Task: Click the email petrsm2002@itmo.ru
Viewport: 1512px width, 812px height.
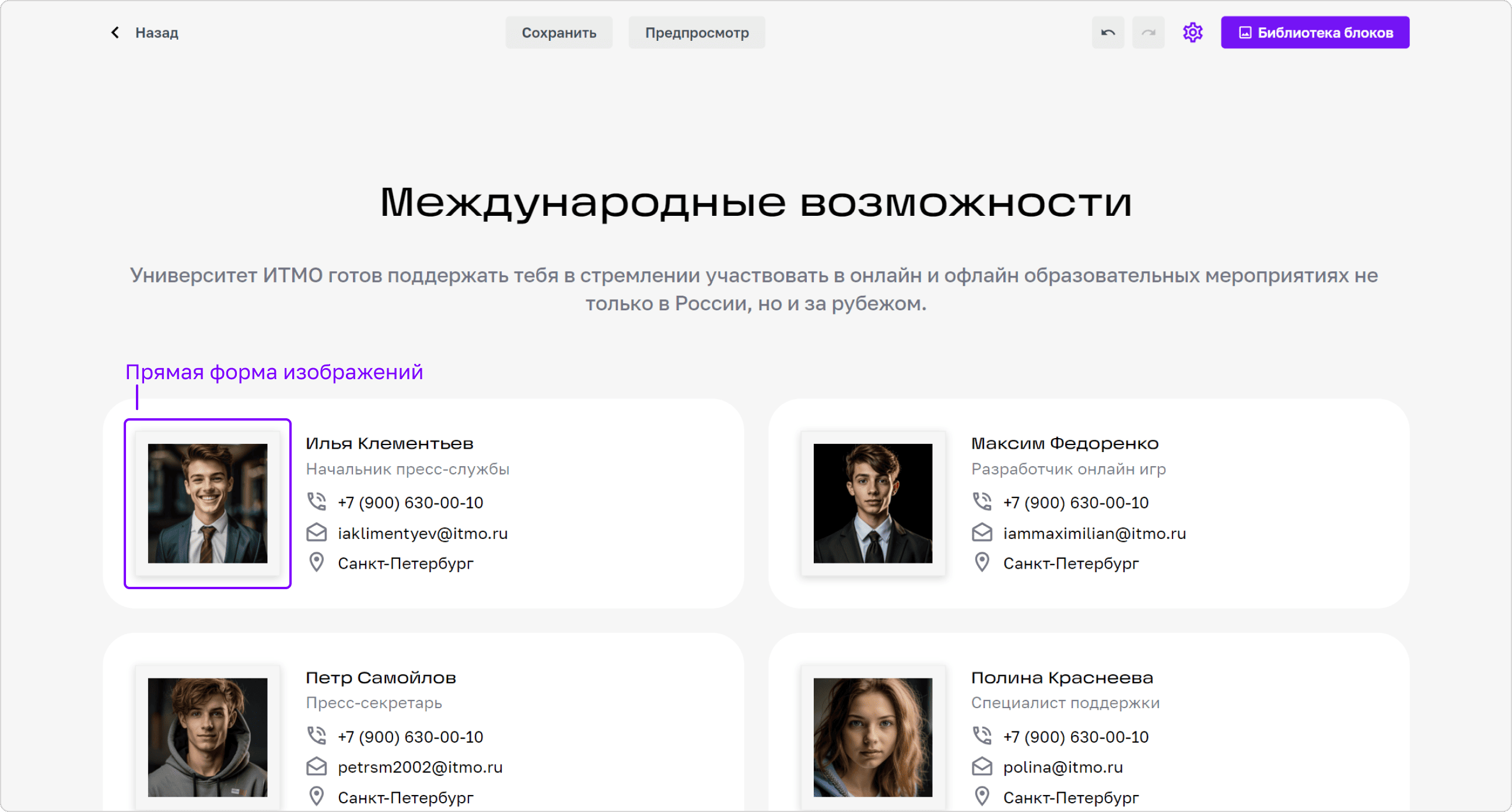Action: point(420,768)
